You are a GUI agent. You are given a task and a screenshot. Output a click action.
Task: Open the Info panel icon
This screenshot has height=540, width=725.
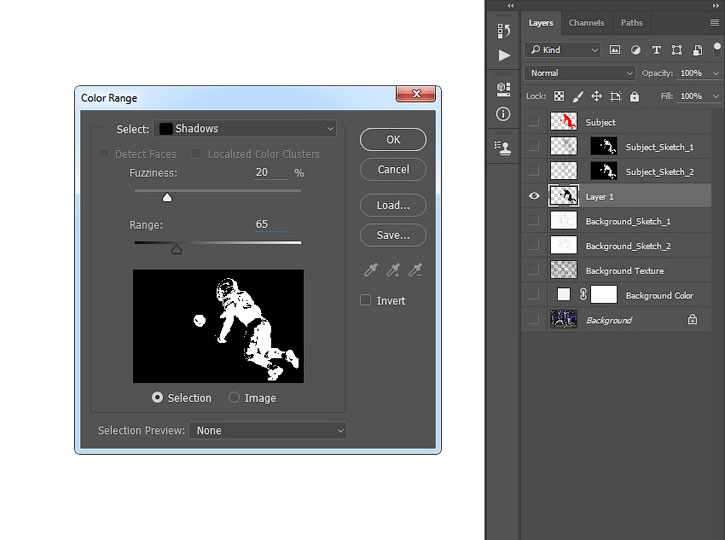503,114
